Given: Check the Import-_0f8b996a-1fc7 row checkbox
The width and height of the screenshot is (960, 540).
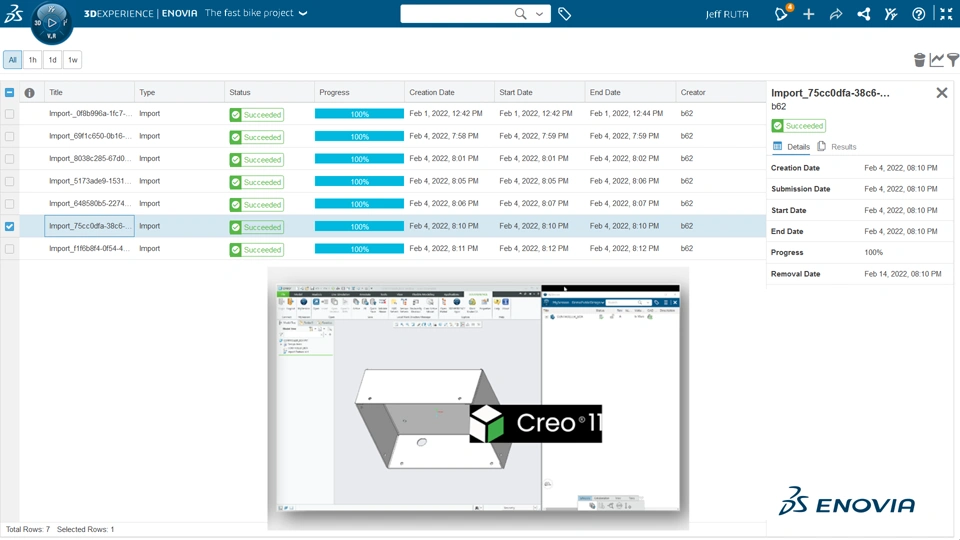Looking at the screenshot, I should [x=9, y=114].
